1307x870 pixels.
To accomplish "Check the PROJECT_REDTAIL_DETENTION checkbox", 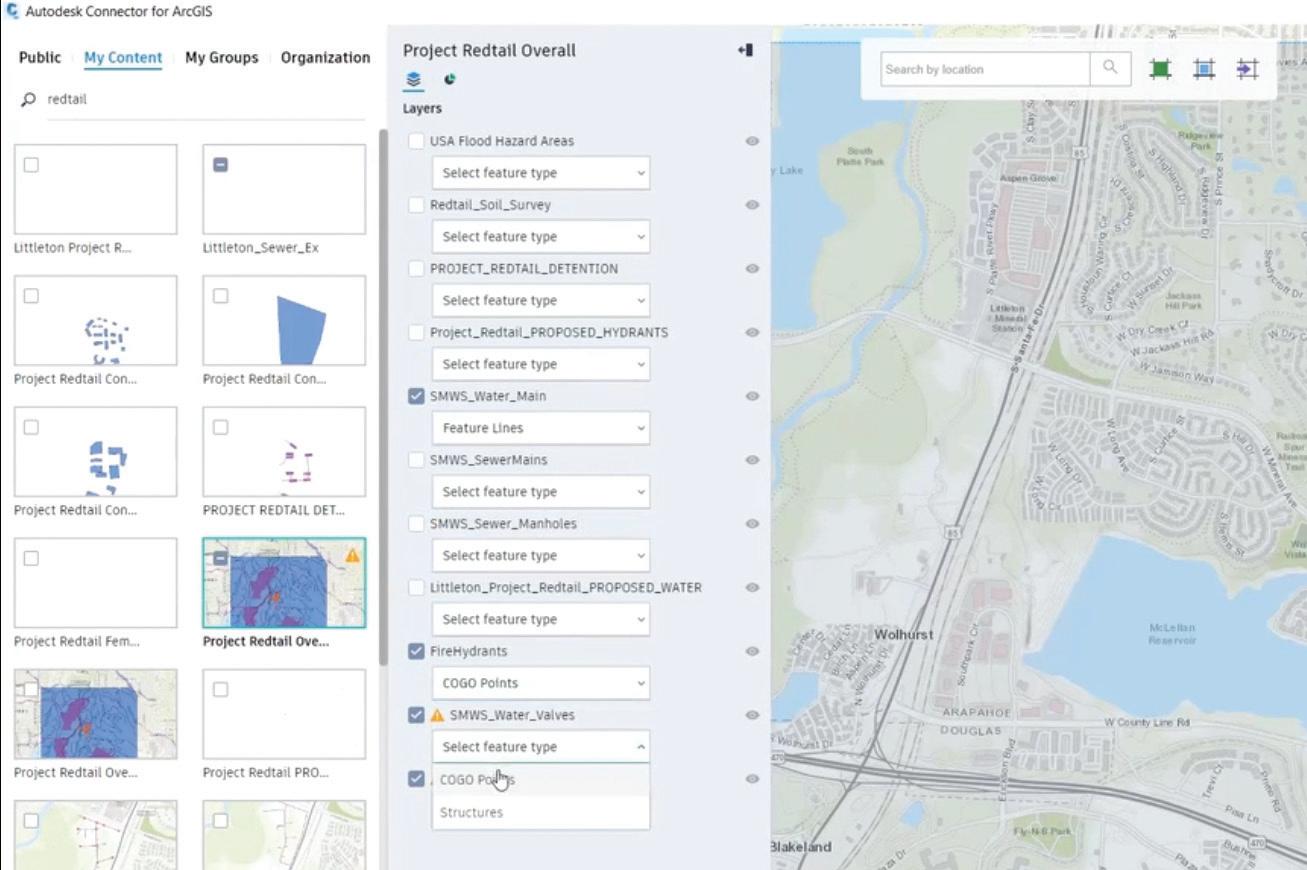I will tap(416, 268).
